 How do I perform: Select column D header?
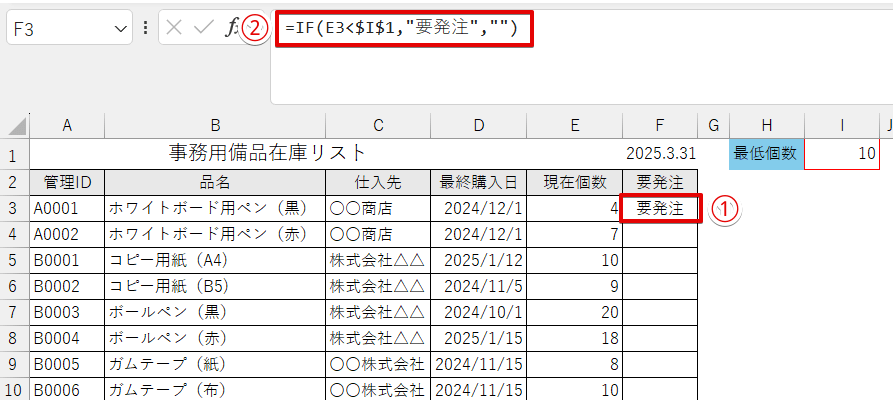(478, 125)
